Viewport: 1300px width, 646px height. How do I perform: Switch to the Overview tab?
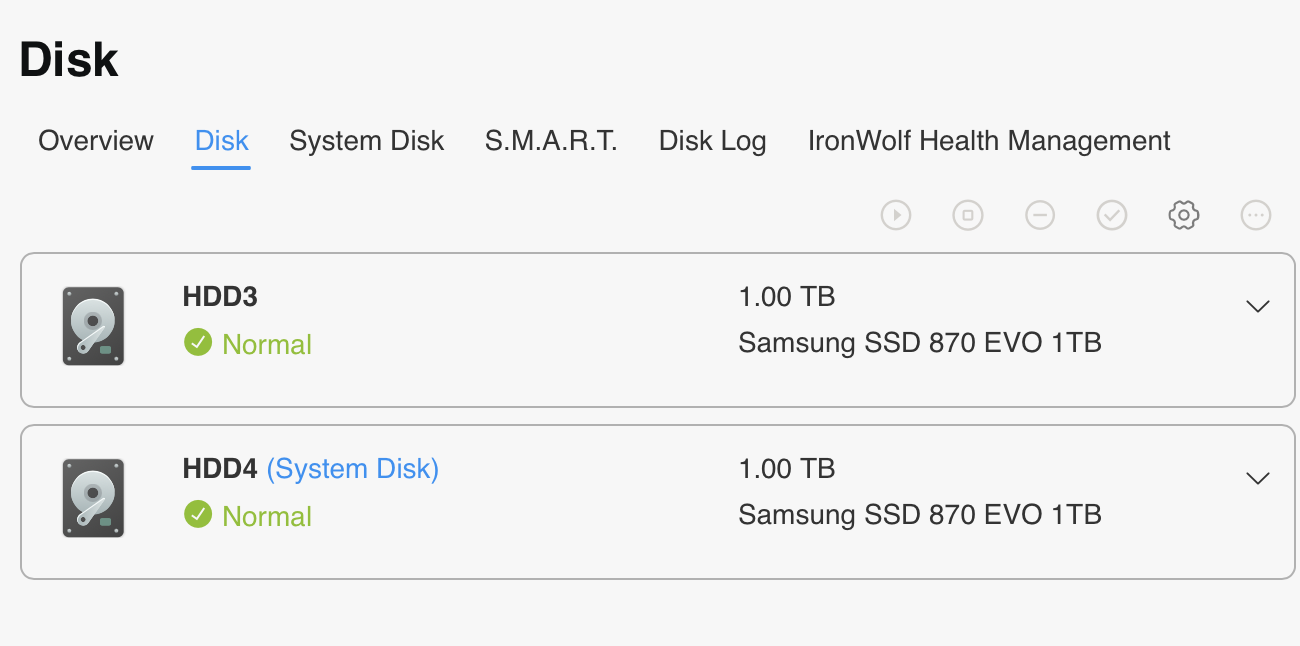tap(96, 141)
